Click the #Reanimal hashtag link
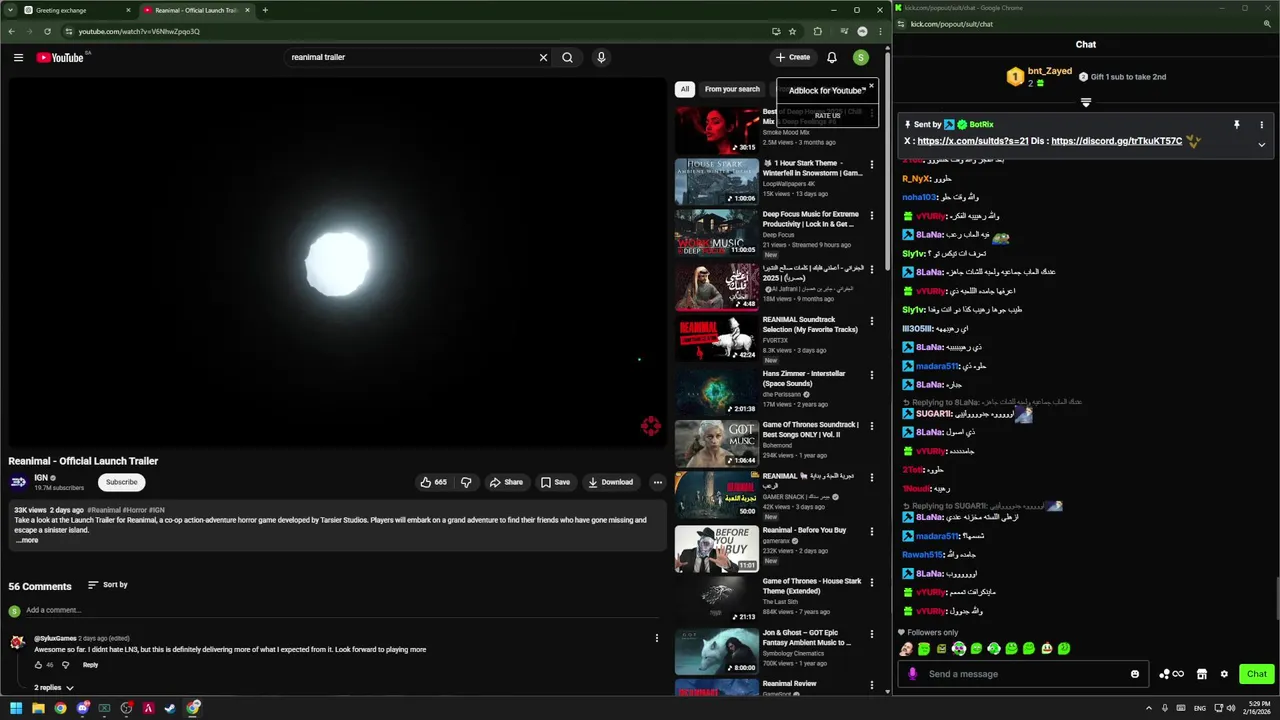The width and height of the screenshot is (1280, 720). point(104,510)
